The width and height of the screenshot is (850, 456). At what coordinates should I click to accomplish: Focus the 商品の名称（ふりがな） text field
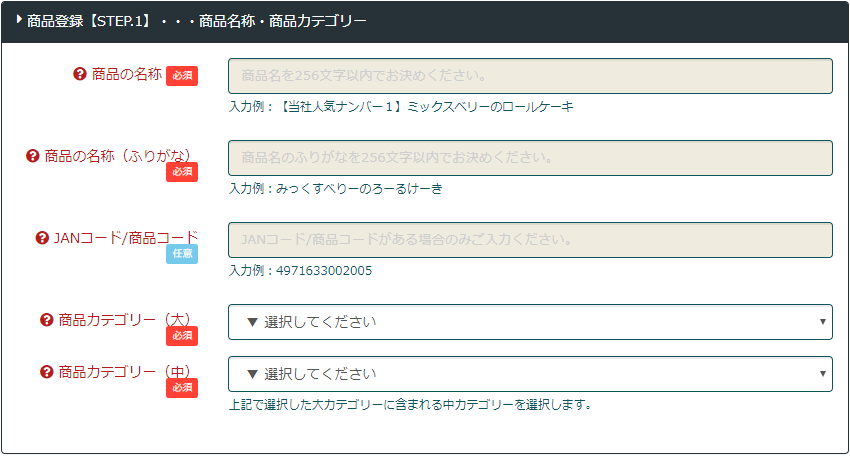point(530,158)
